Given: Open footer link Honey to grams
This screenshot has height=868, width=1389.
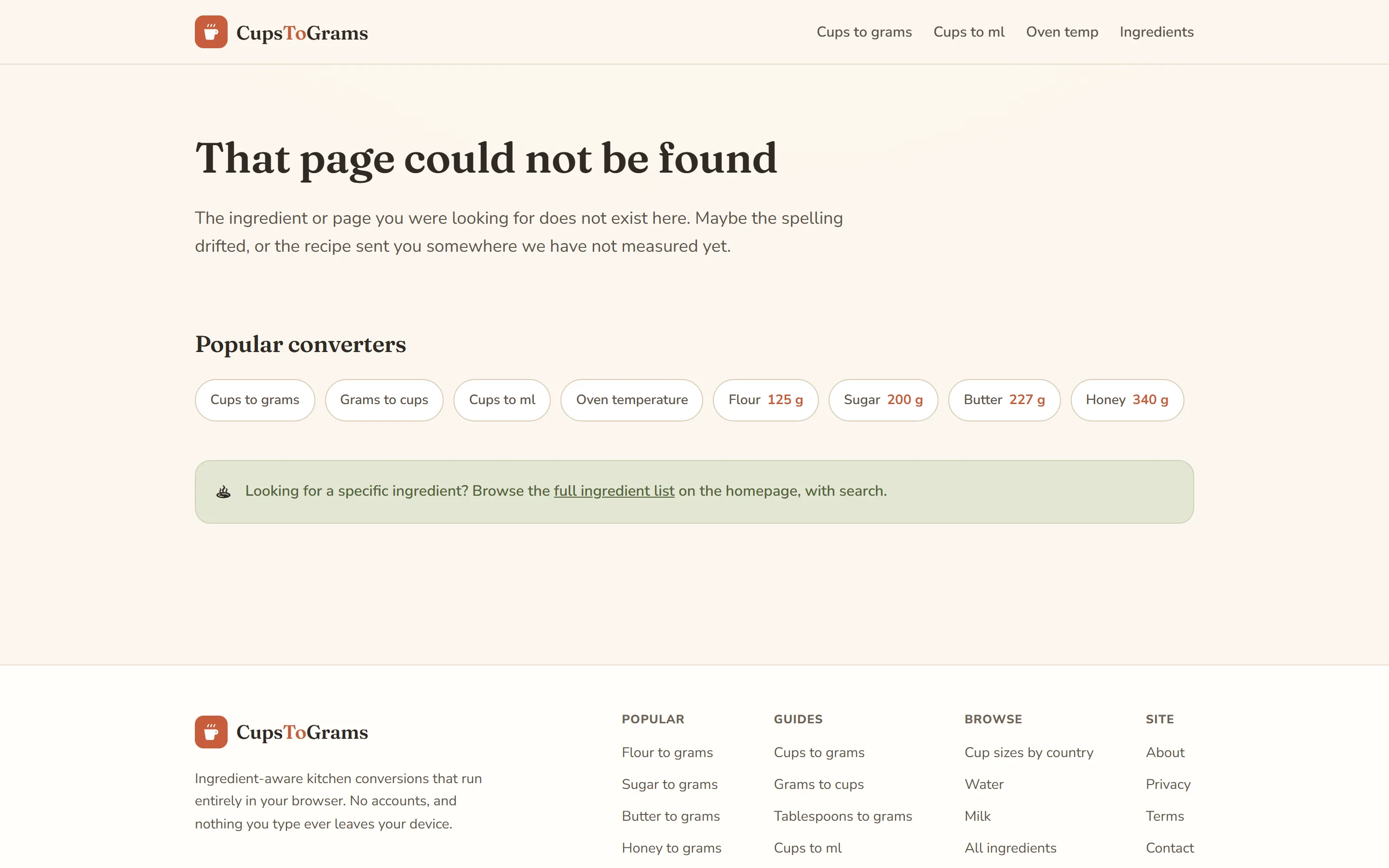Looking at the screenshot, I should pos(671,848).
